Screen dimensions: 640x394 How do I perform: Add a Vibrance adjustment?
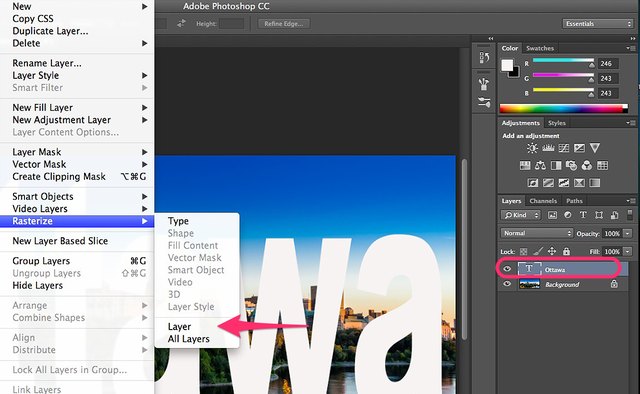click(x=595, y=148)
